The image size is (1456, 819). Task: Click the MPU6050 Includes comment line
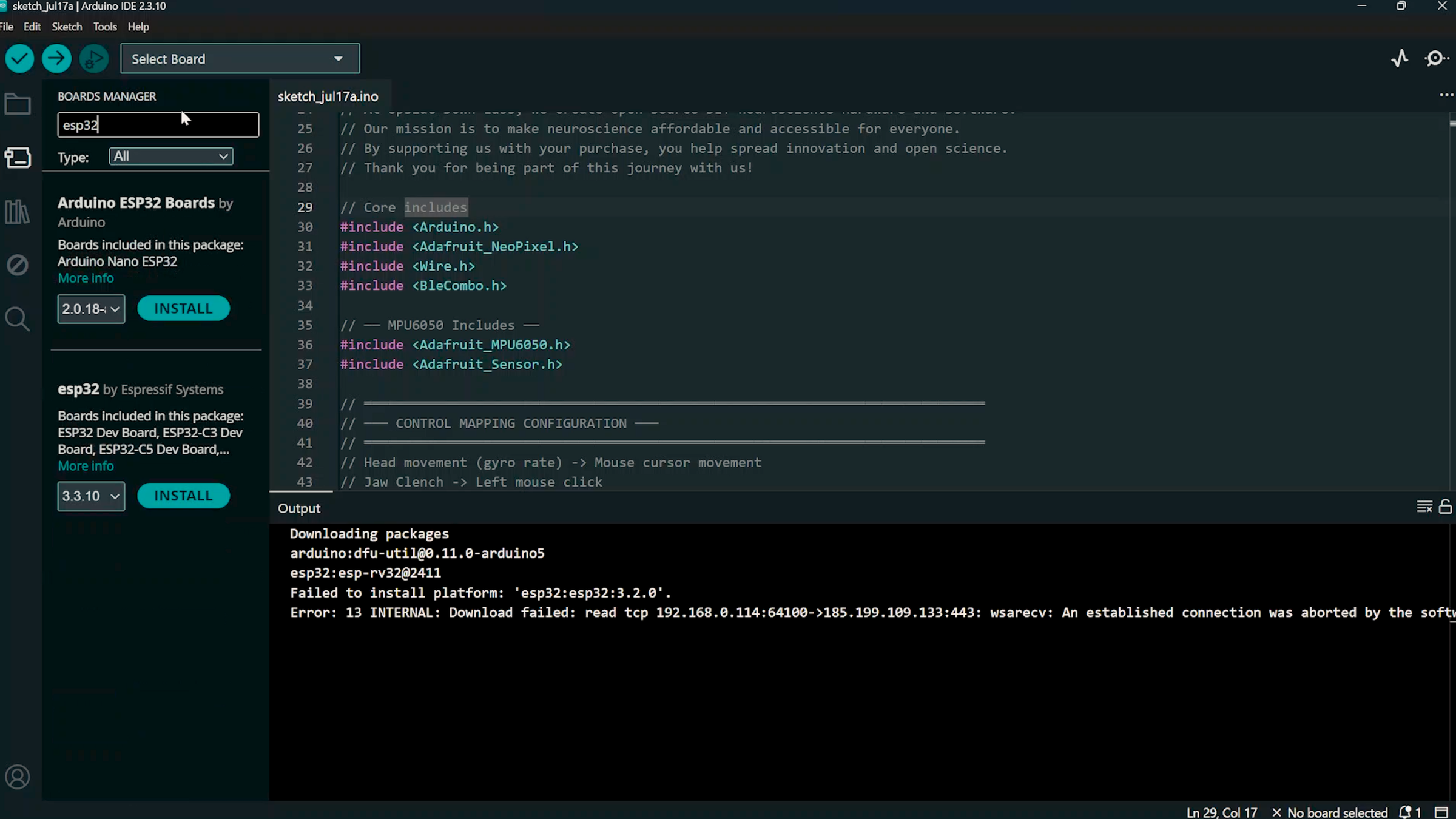(x=439, y=325)
